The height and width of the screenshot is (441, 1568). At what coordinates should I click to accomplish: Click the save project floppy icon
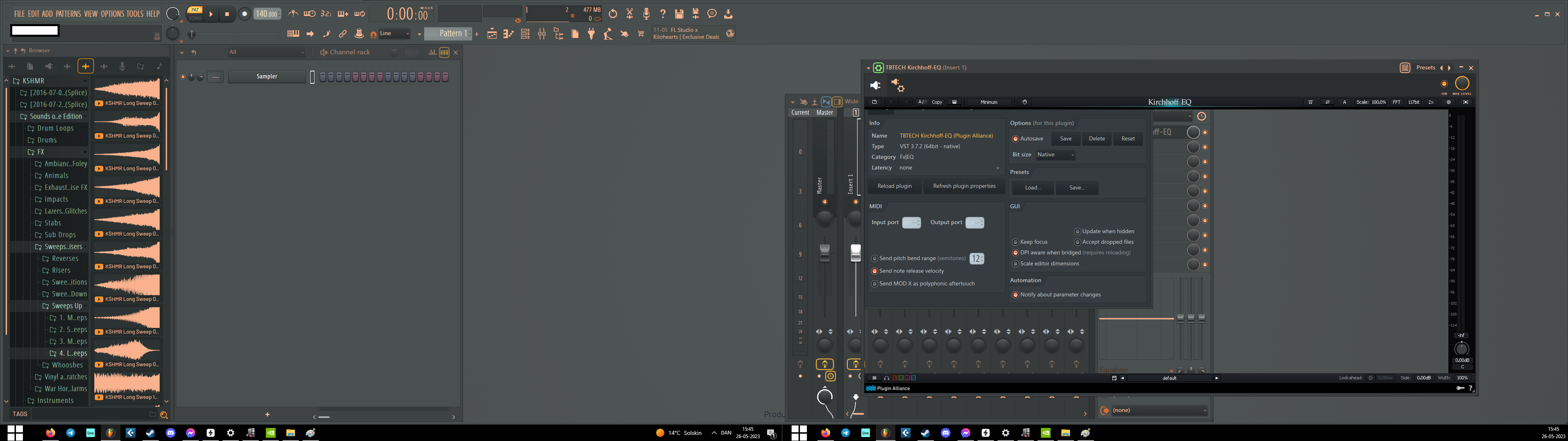click(679, 13)
